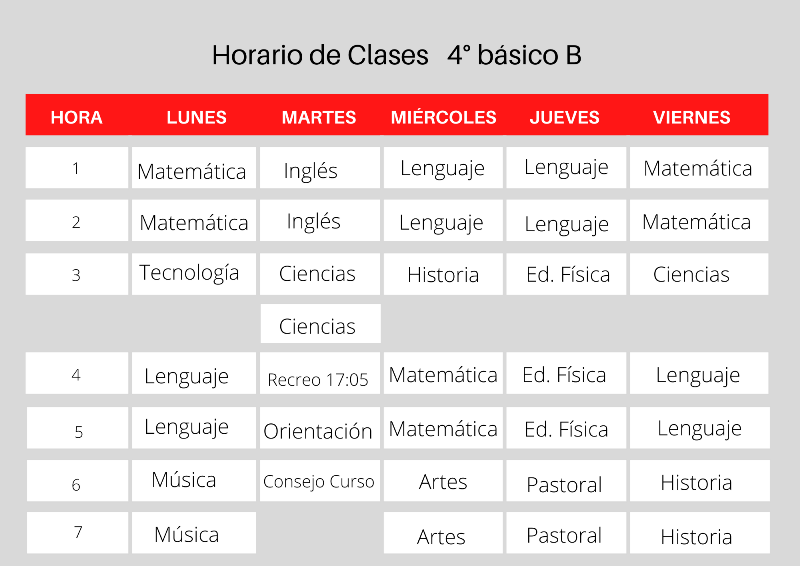Select Artes in hour 6 row
Image resolution: width=800 pixels, height=566 pixels.
[443, 483]
